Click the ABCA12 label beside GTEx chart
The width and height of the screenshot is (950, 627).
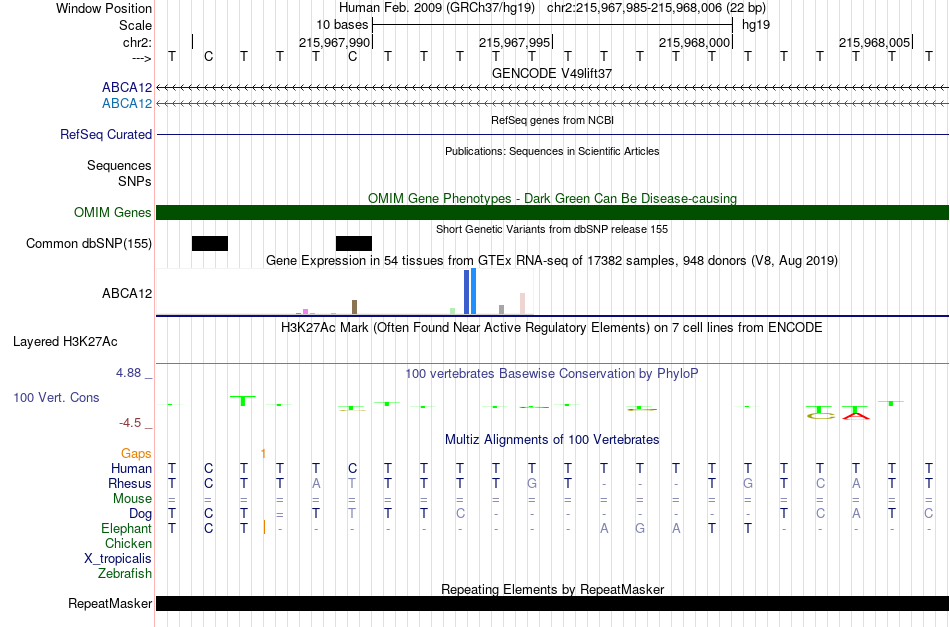point(127,293)
